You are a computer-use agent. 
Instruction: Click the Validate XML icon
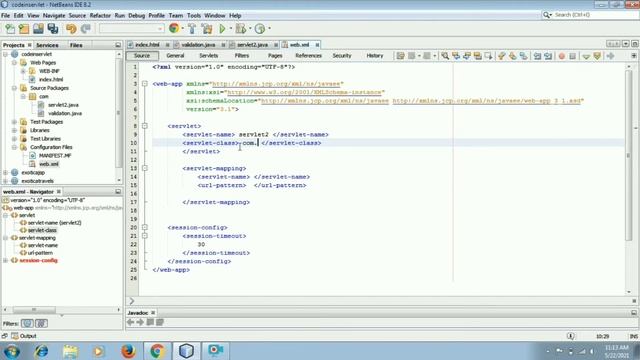point(597,56)
